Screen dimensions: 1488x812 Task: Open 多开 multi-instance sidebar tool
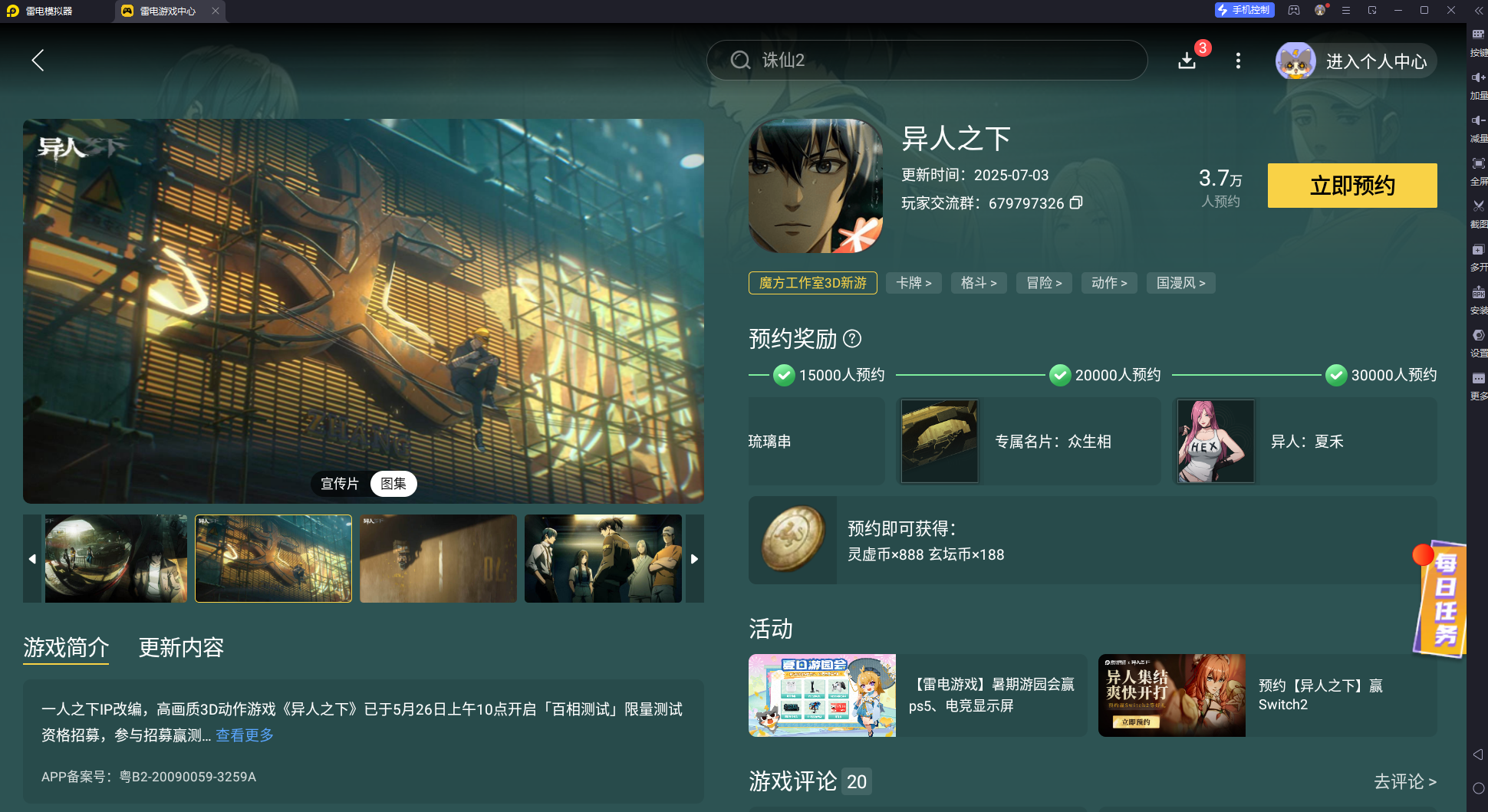[1478, 256]
